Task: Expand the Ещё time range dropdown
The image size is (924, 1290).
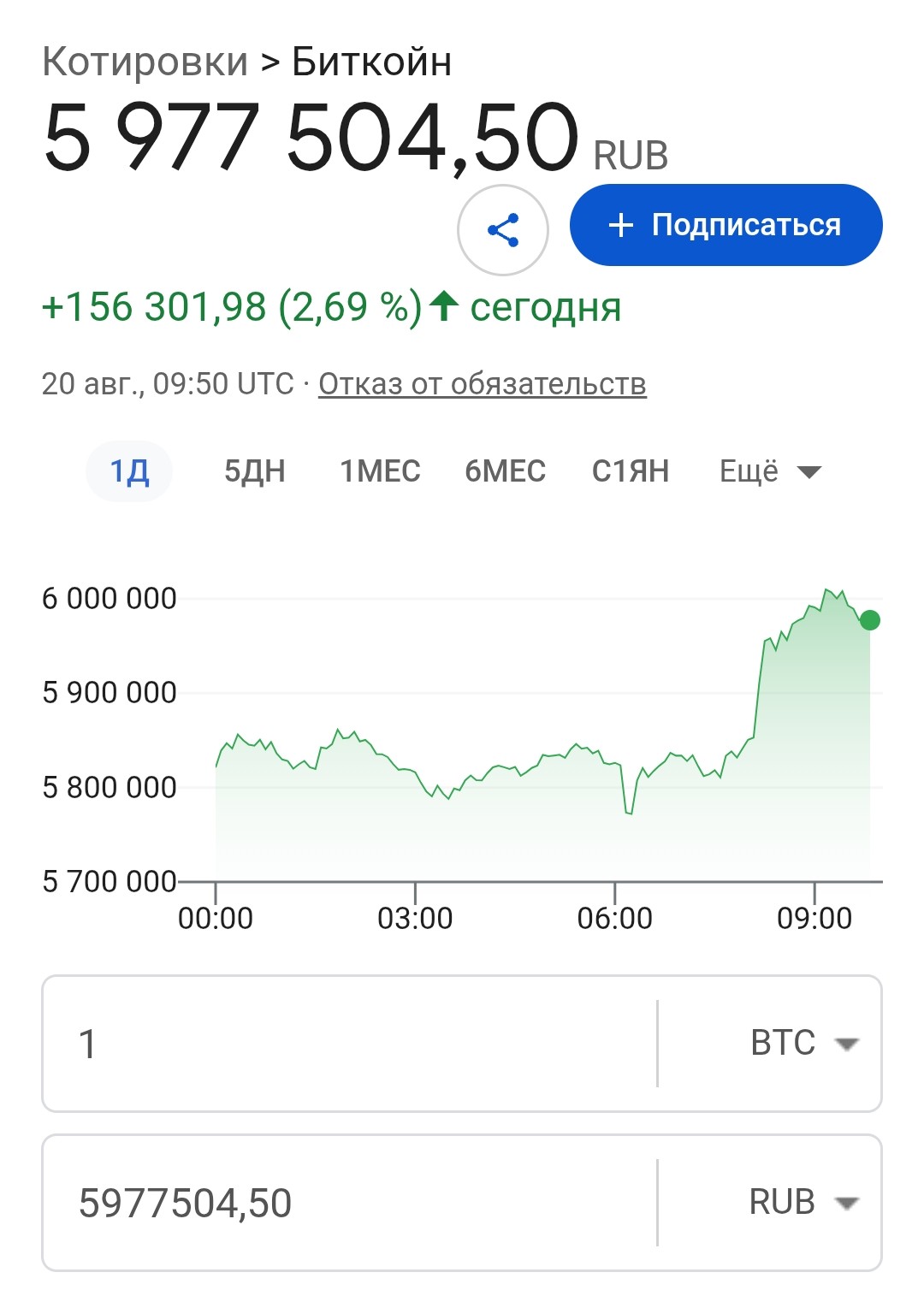Action: [770, 471]
